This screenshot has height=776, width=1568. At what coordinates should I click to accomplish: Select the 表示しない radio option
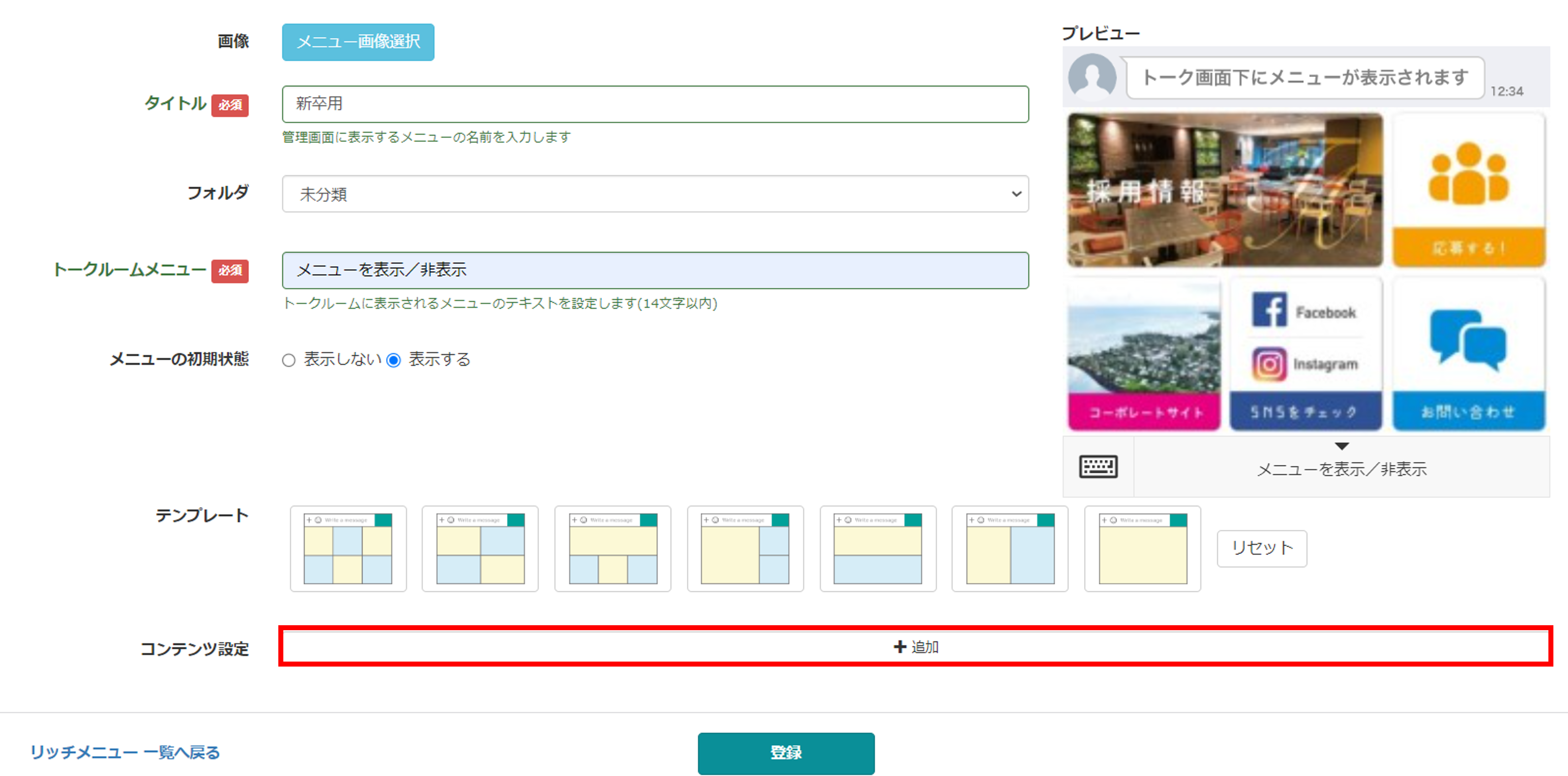(289, 360)
